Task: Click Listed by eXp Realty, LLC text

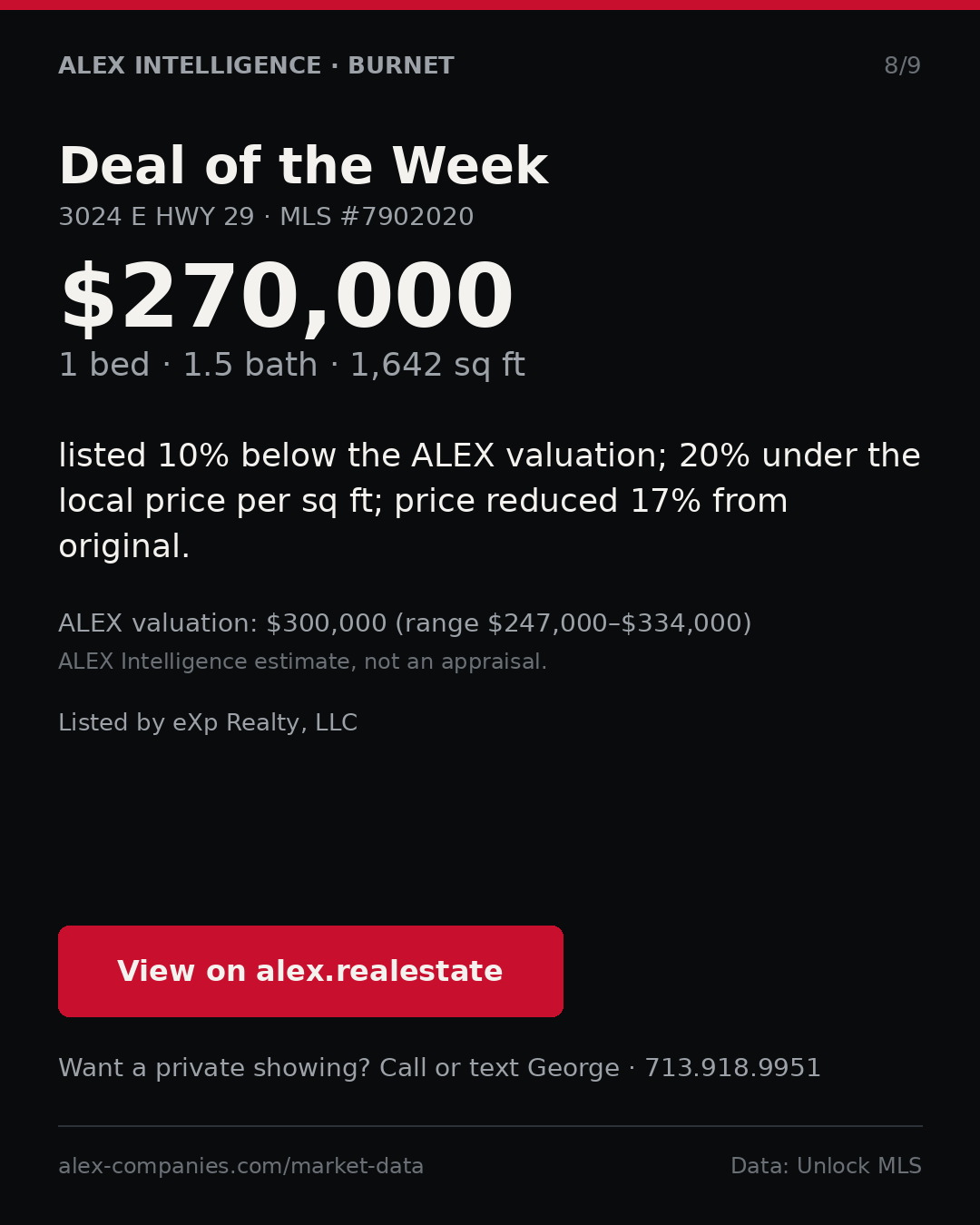Action: click(x=208, y=723)
